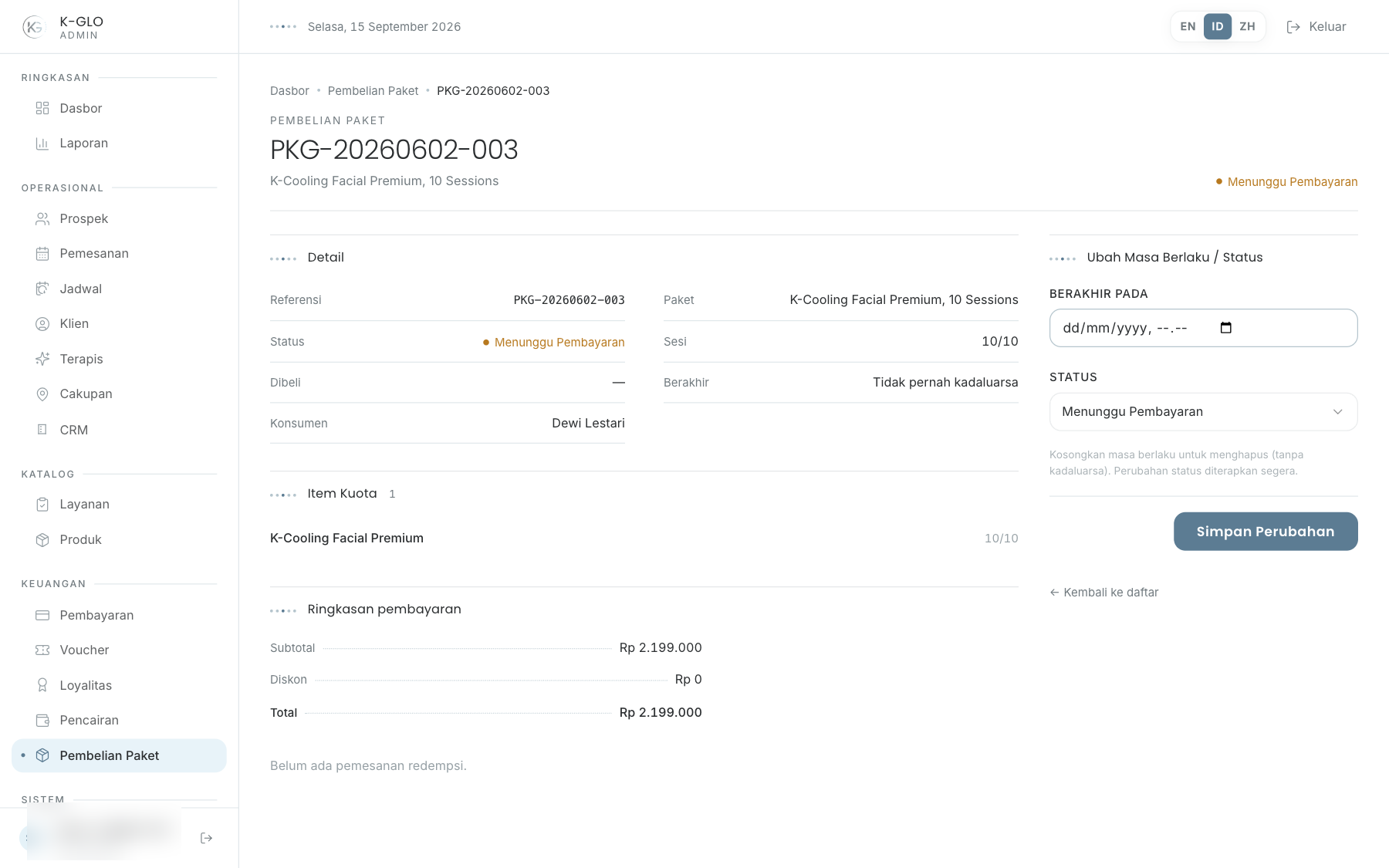
Task: Click the CRM sidebar icon
Action: pyautogui.click(x=42, y=430)
